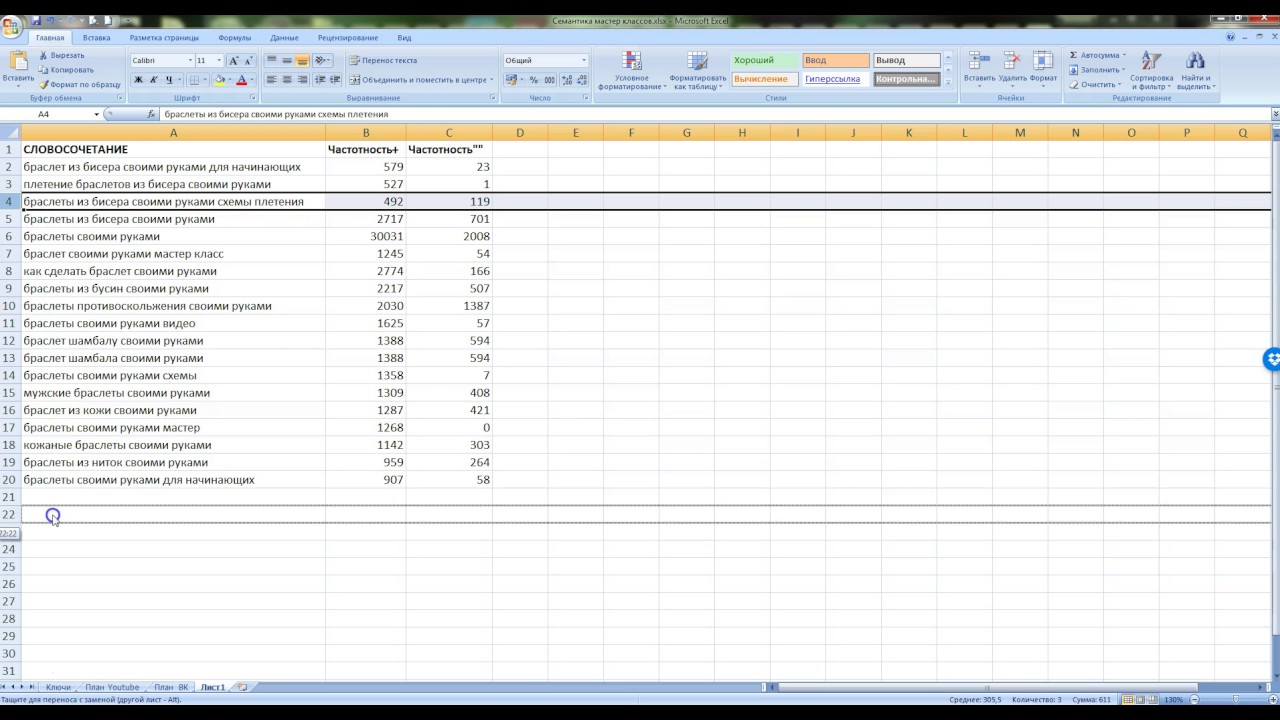The width and height of the screenshot is (1280, 720).
Task: Expand the Объединить и поместить в центре arrow
Action: pyautogui.click(x=491, y=80)
